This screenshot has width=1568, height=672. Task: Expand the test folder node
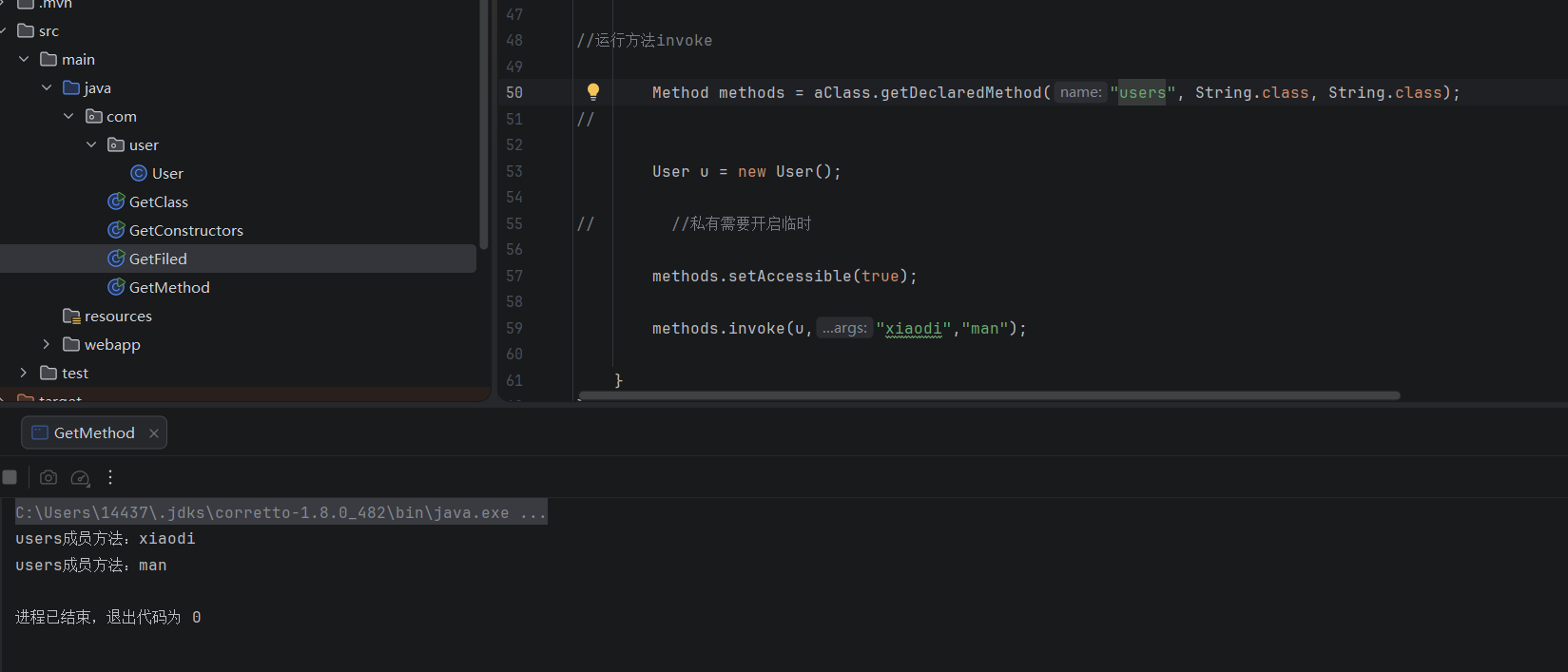(24, 373)
